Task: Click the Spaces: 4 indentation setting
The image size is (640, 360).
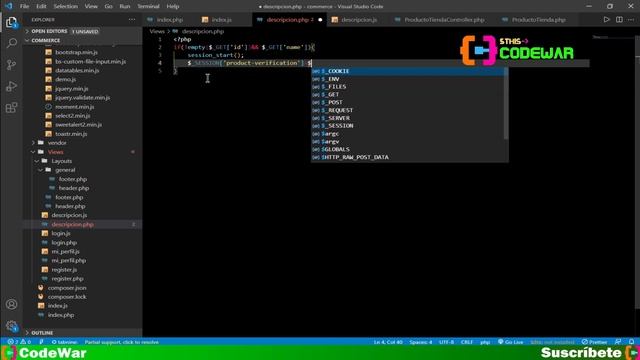Action: pos(420,342)
